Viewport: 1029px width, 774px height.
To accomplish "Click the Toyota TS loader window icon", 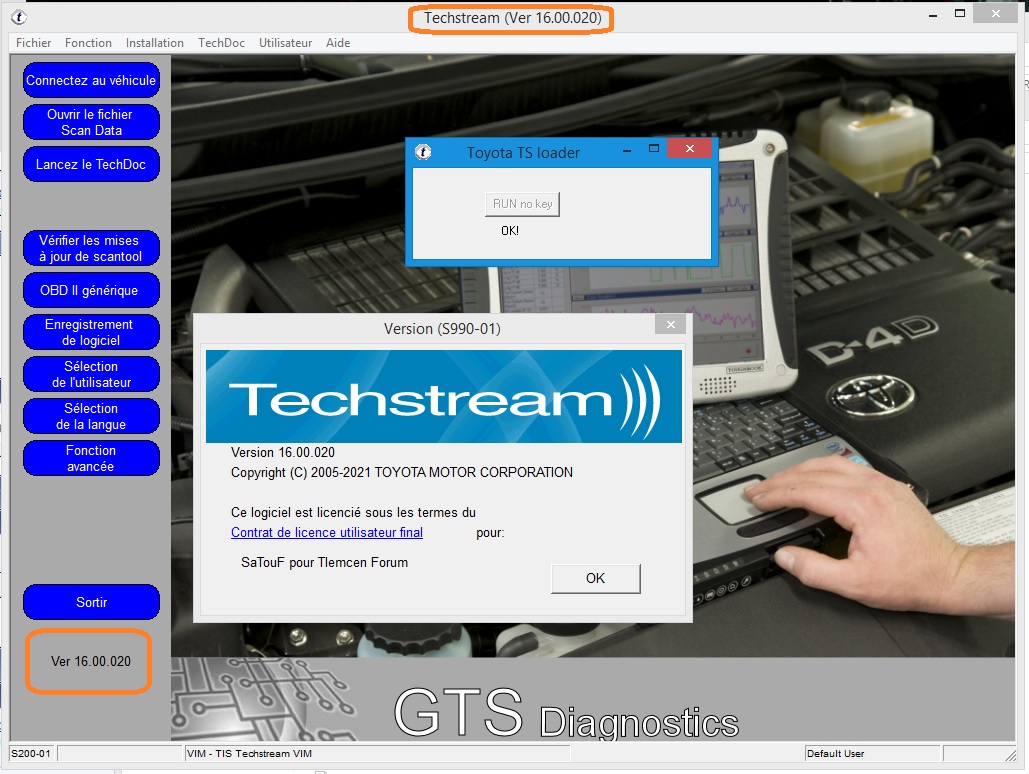I will pyautogui.click(x=424, y=152).
